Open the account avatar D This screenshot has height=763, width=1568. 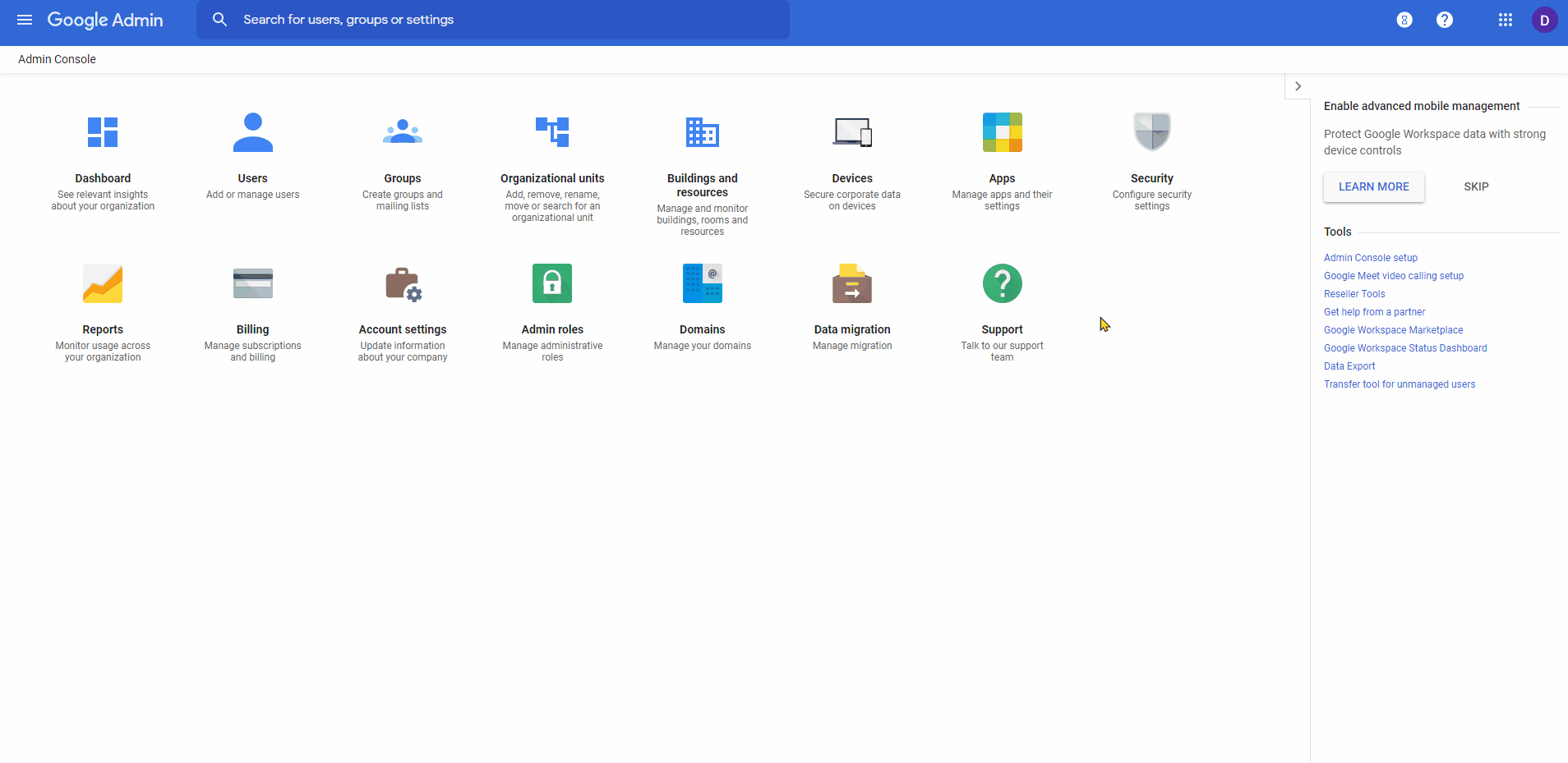tap(1545, 20)
